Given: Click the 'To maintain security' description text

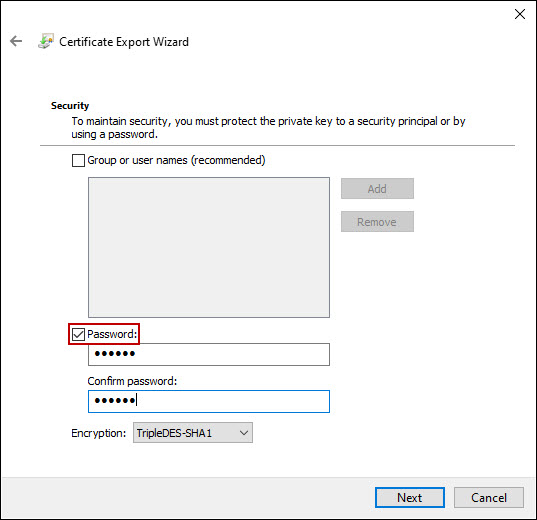Looking at the screenshot, I should 268,127.
